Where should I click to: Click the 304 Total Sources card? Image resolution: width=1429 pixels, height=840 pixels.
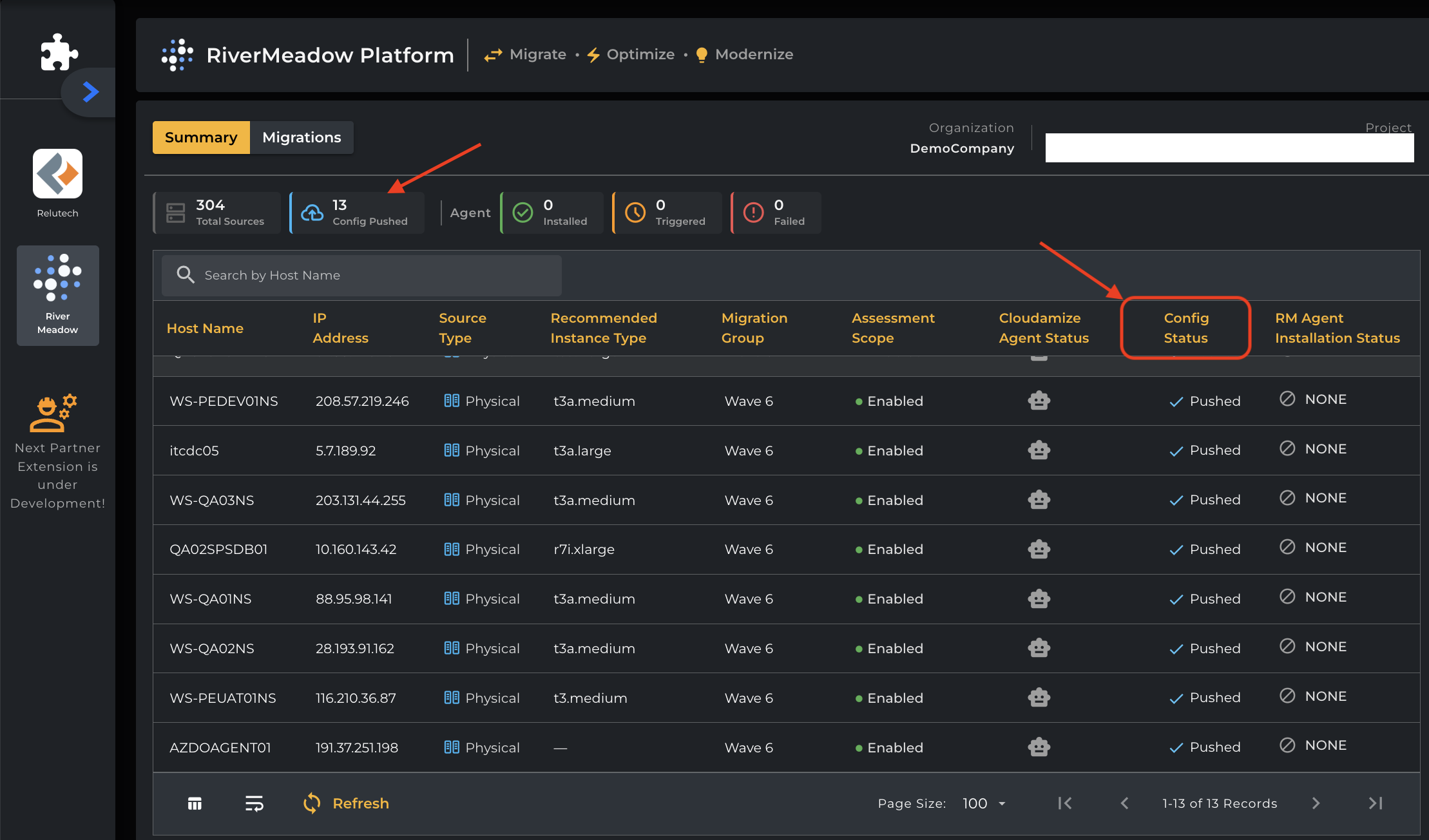coord(217,213)
